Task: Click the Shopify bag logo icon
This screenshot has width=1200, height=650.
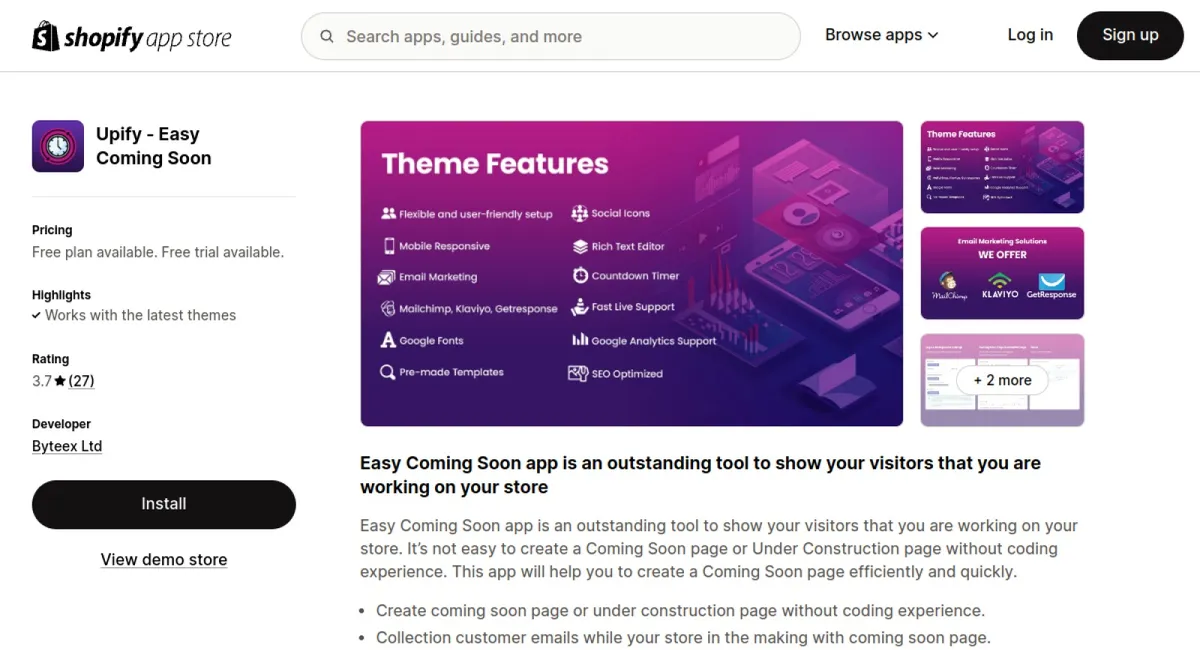Action: tap(46, 36)
